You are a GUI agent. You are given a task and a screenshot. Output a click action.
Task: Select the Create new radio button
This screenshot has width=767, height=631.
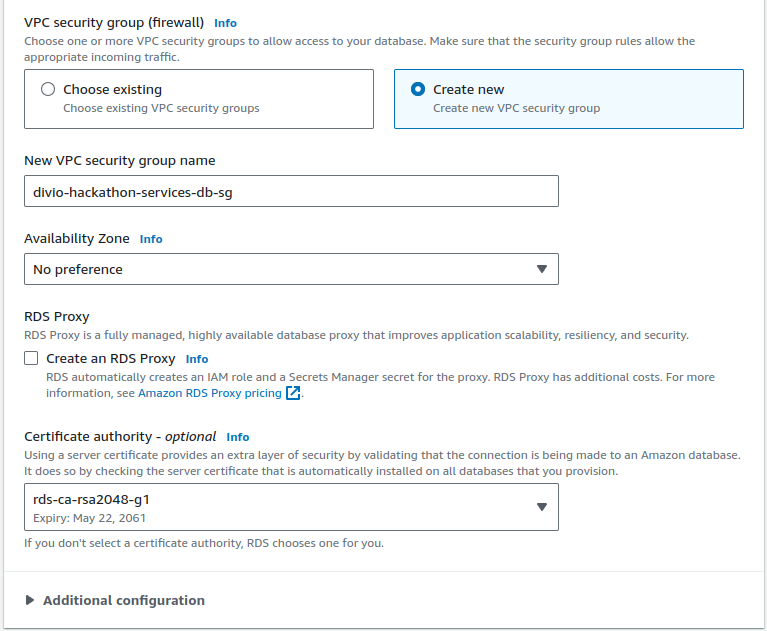418,89
